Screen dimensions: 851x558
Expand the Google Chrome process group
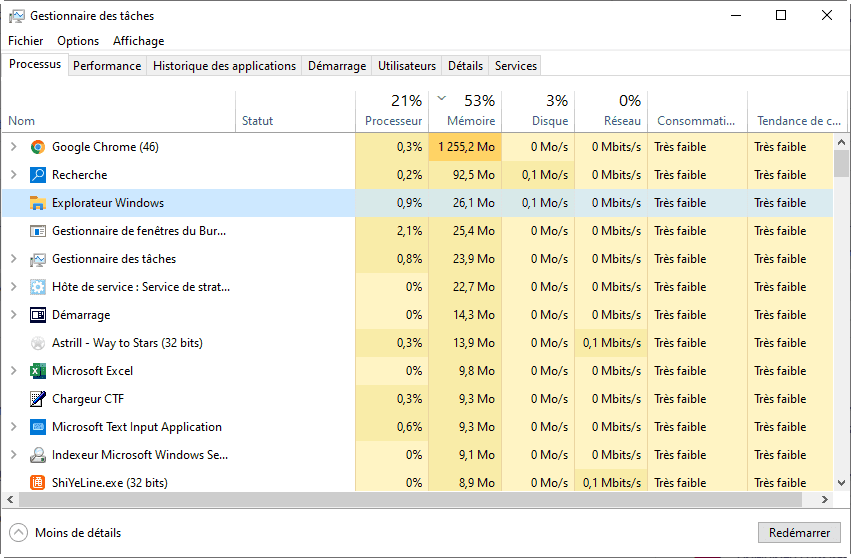click(x=13, y=147)
